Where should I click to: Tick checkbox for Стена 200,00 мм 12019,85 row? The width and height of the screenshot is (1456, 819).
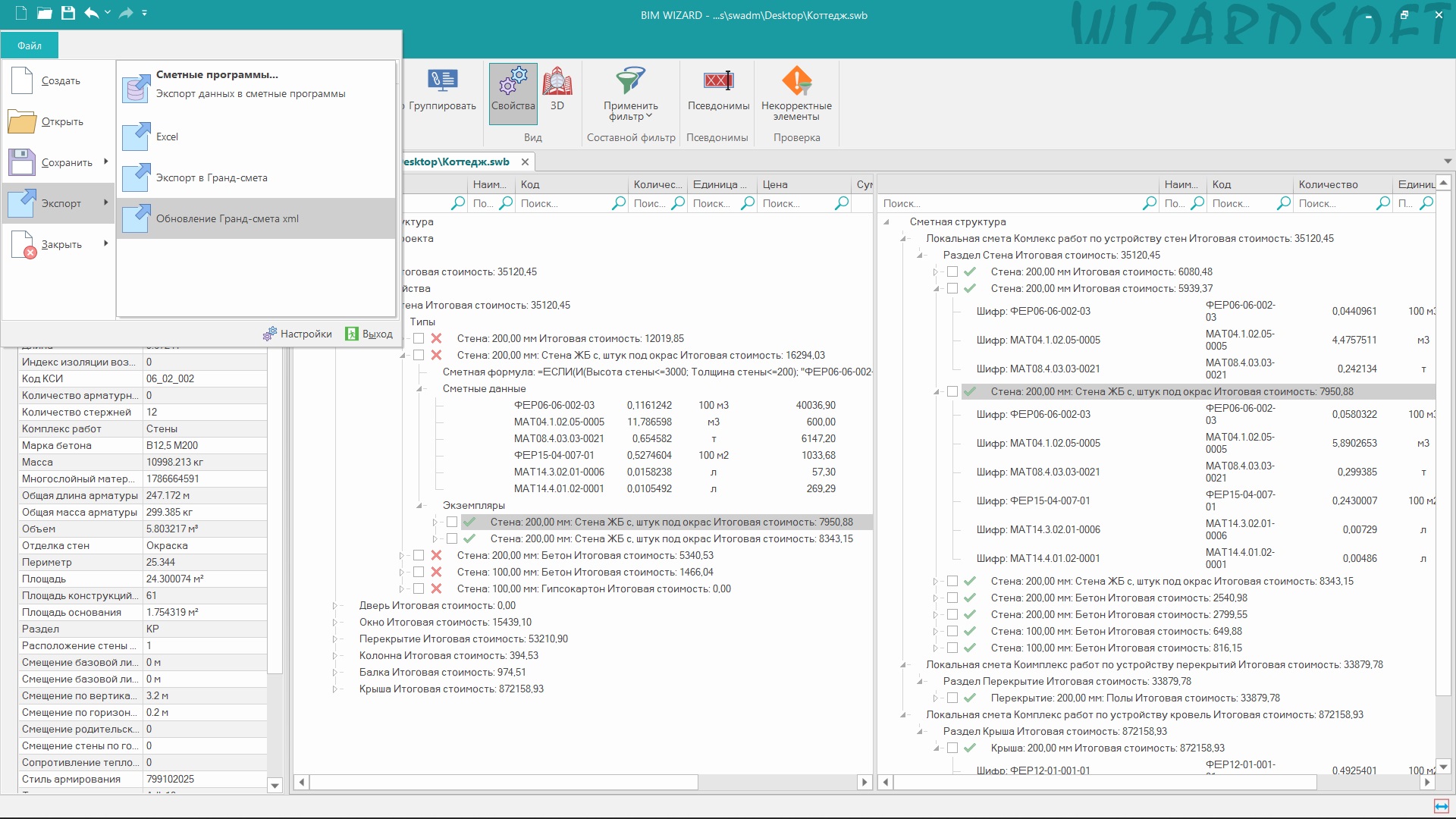point(419,338)
